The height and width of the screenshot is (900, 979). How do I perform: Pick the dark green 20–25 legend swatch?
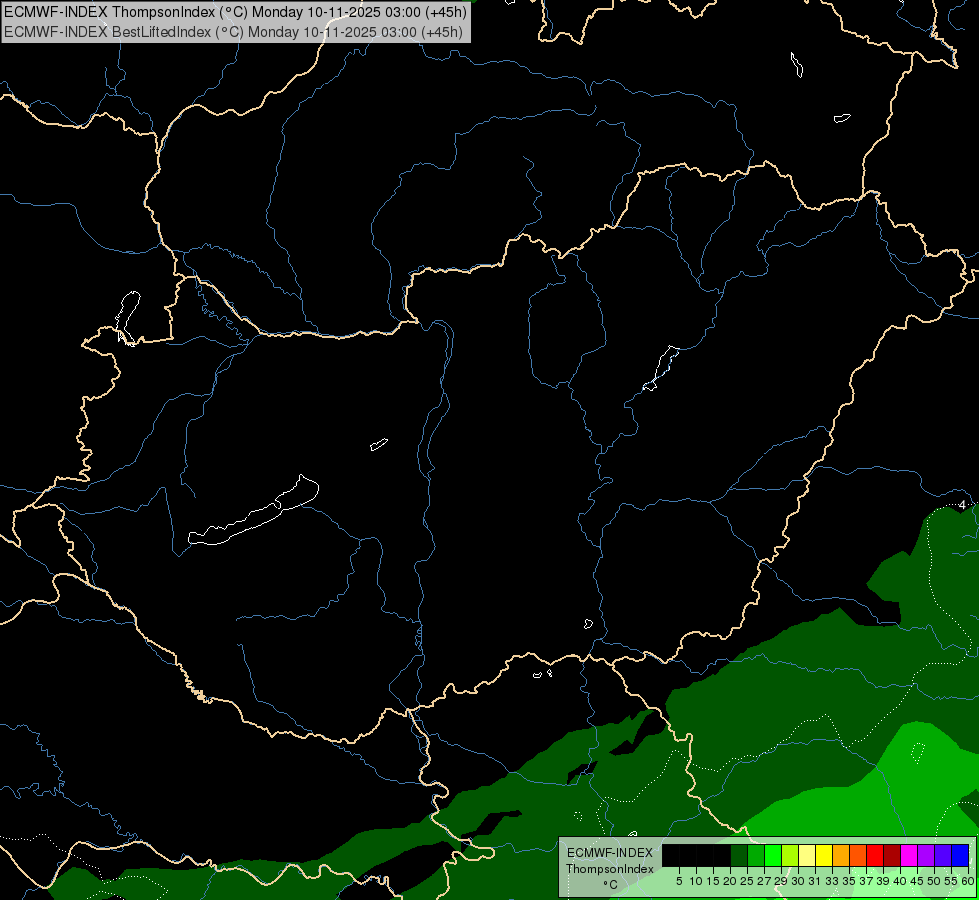tap(739, 855)
